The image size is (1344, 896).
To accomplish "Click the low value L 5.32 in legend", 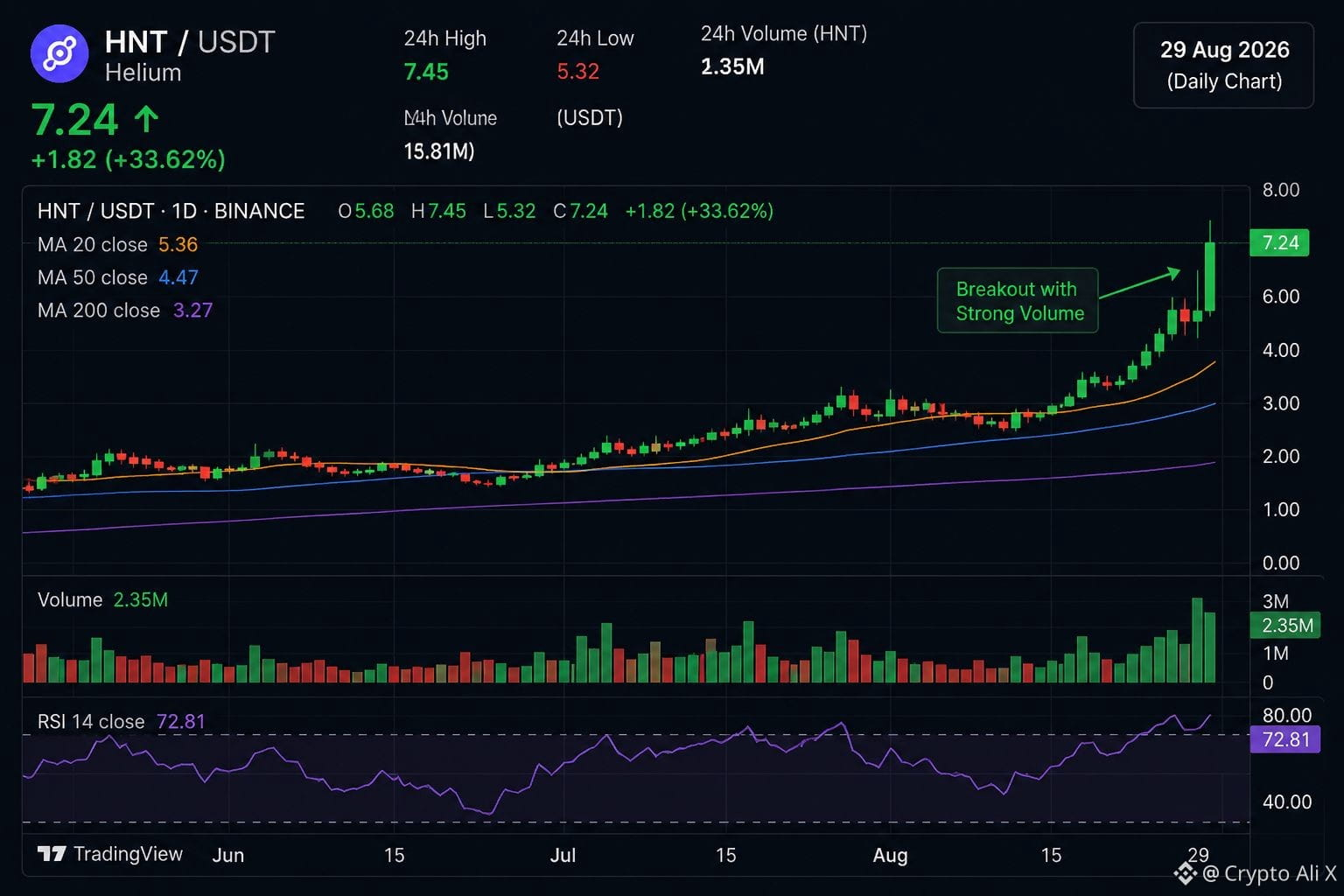I will pos(509,211).
